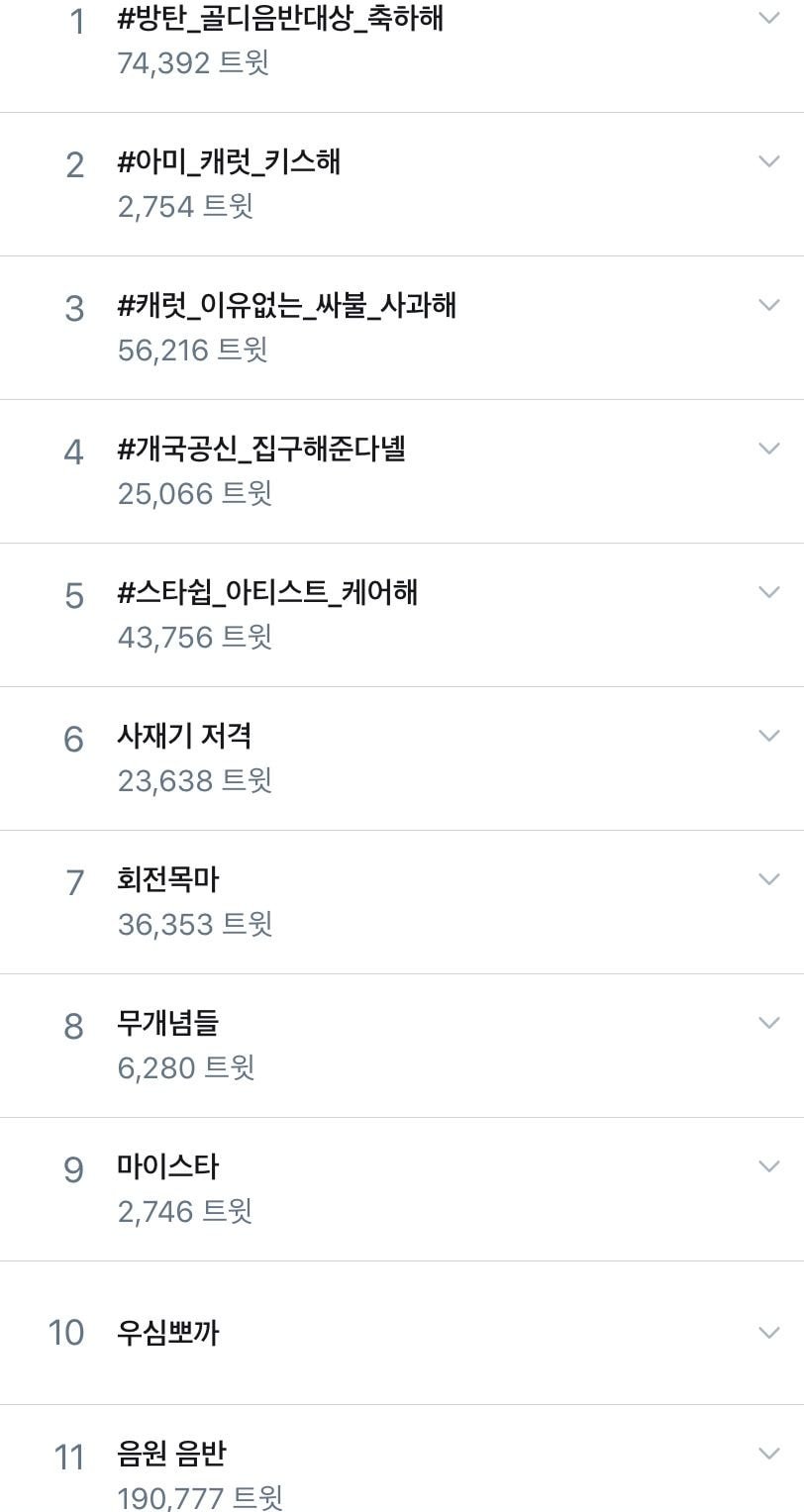Show options chevron for 무개념들
804x1512 pixels.
[768, 1023]
